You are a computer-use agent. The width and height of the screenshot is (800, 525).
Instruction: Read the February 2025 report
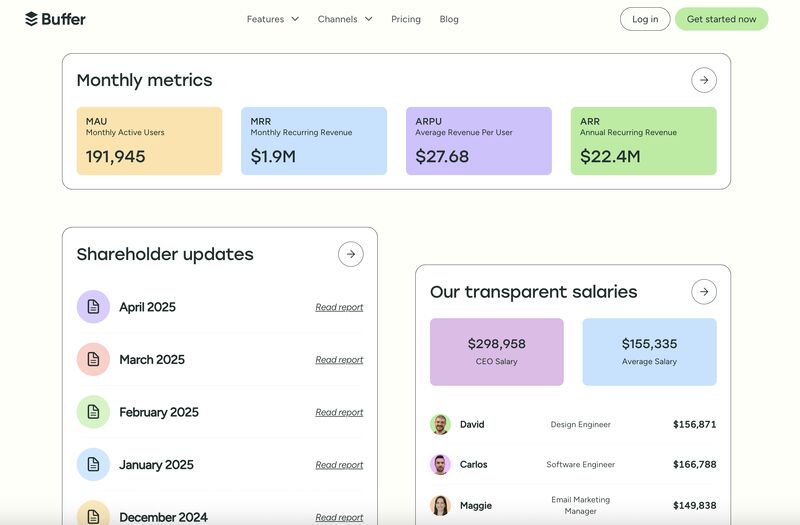(x=339, y=412)
